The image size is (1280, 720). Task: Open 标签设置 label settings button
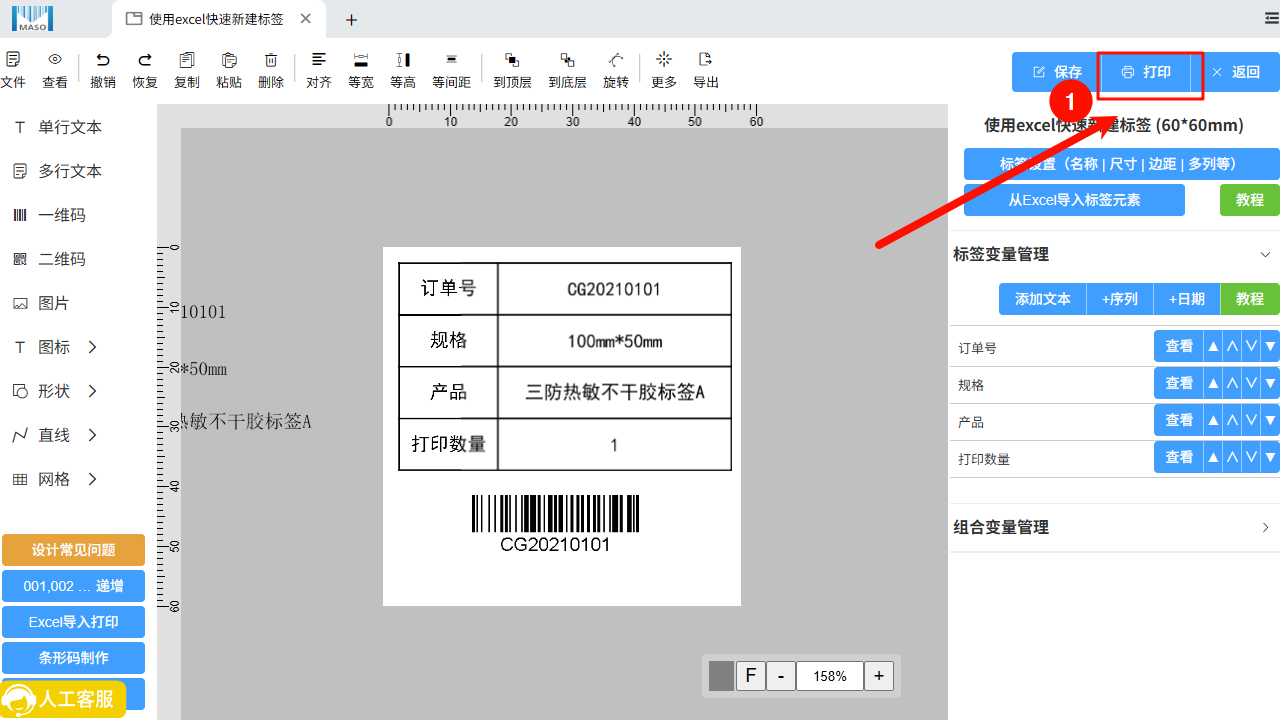[x=1122, y=164]
